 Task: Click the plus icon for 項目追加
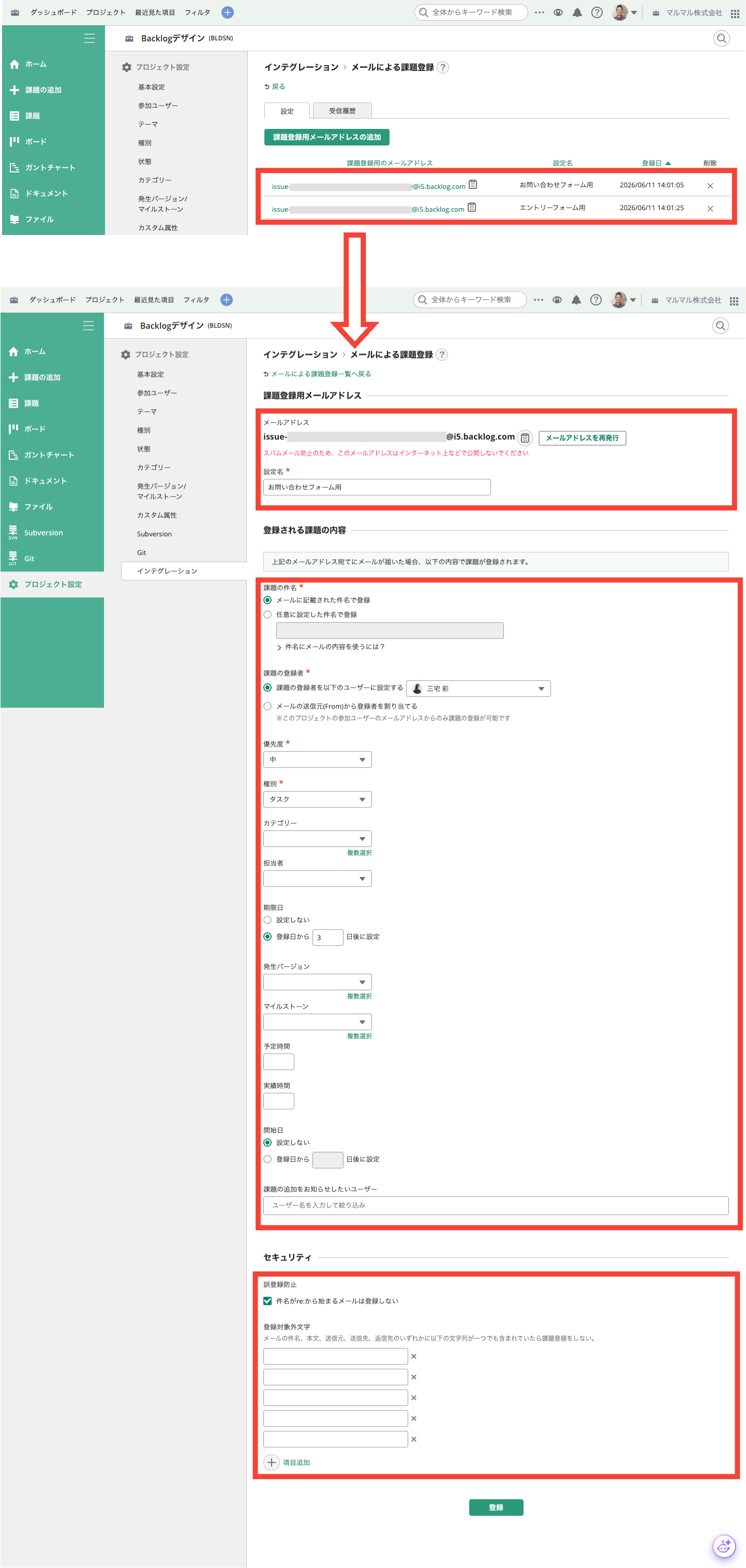[272, 1462]
